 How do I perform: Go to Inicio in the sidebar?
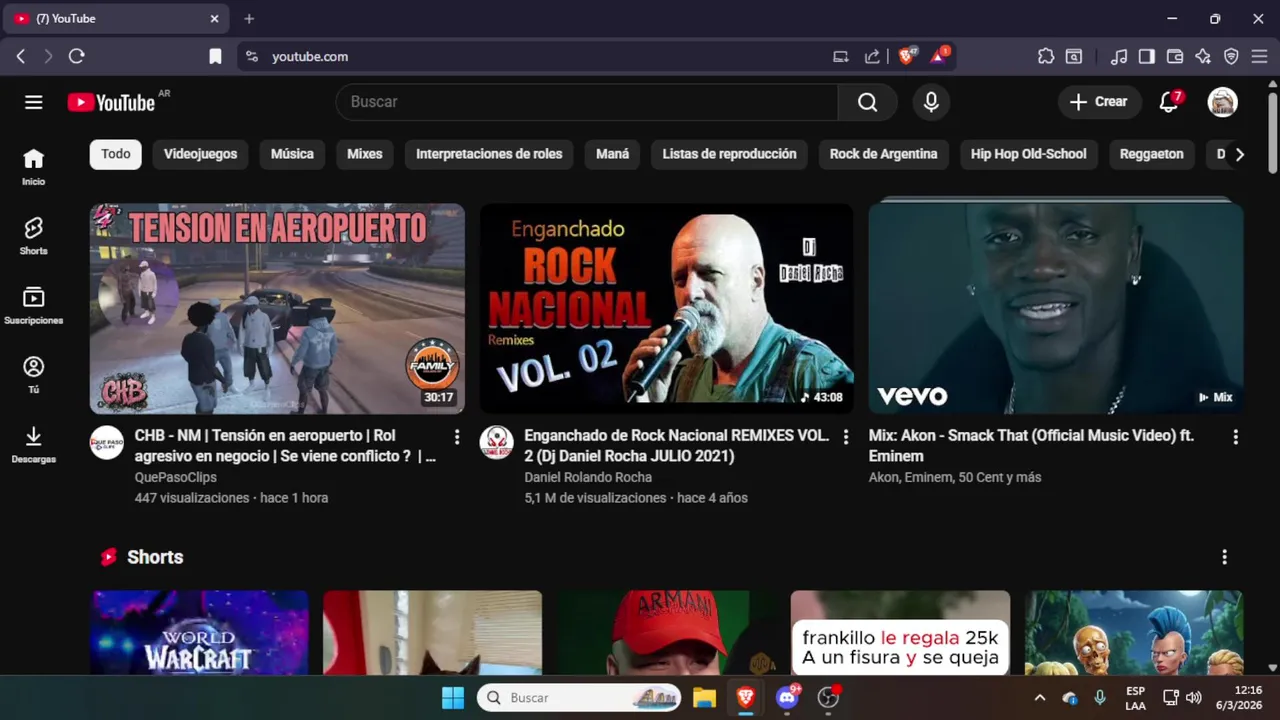(34, 167)
